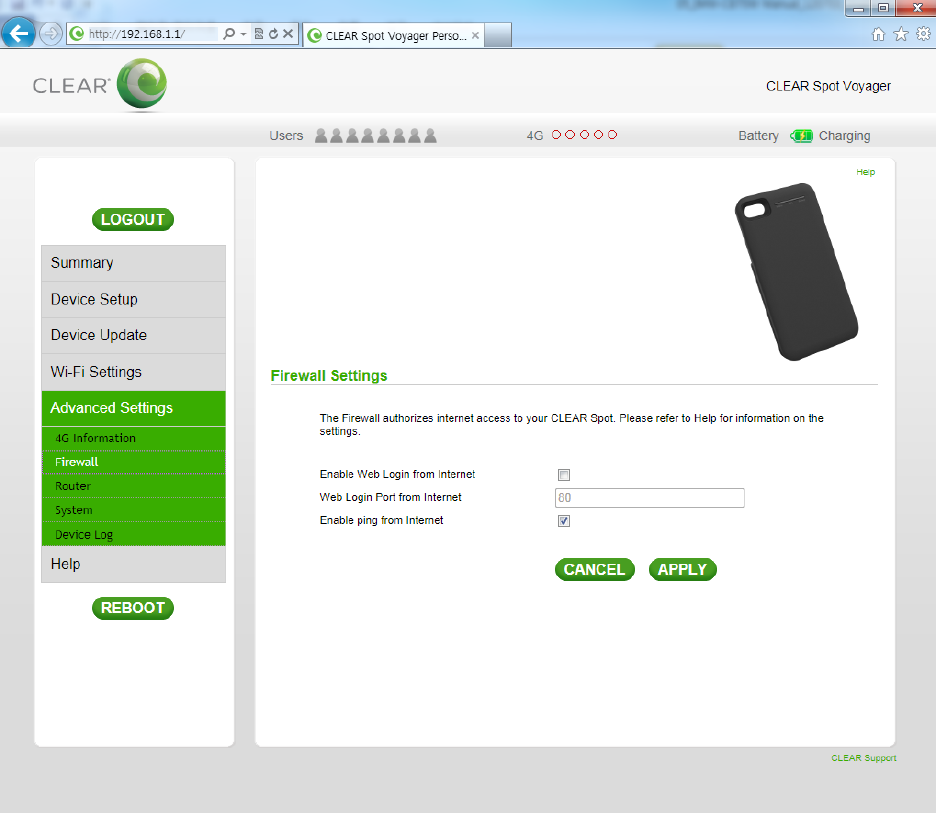Screen dimensions: 936x813
Task: Enable Web Login from Internet checkbox
Action: pyautogui.click(x=564, y=475)
